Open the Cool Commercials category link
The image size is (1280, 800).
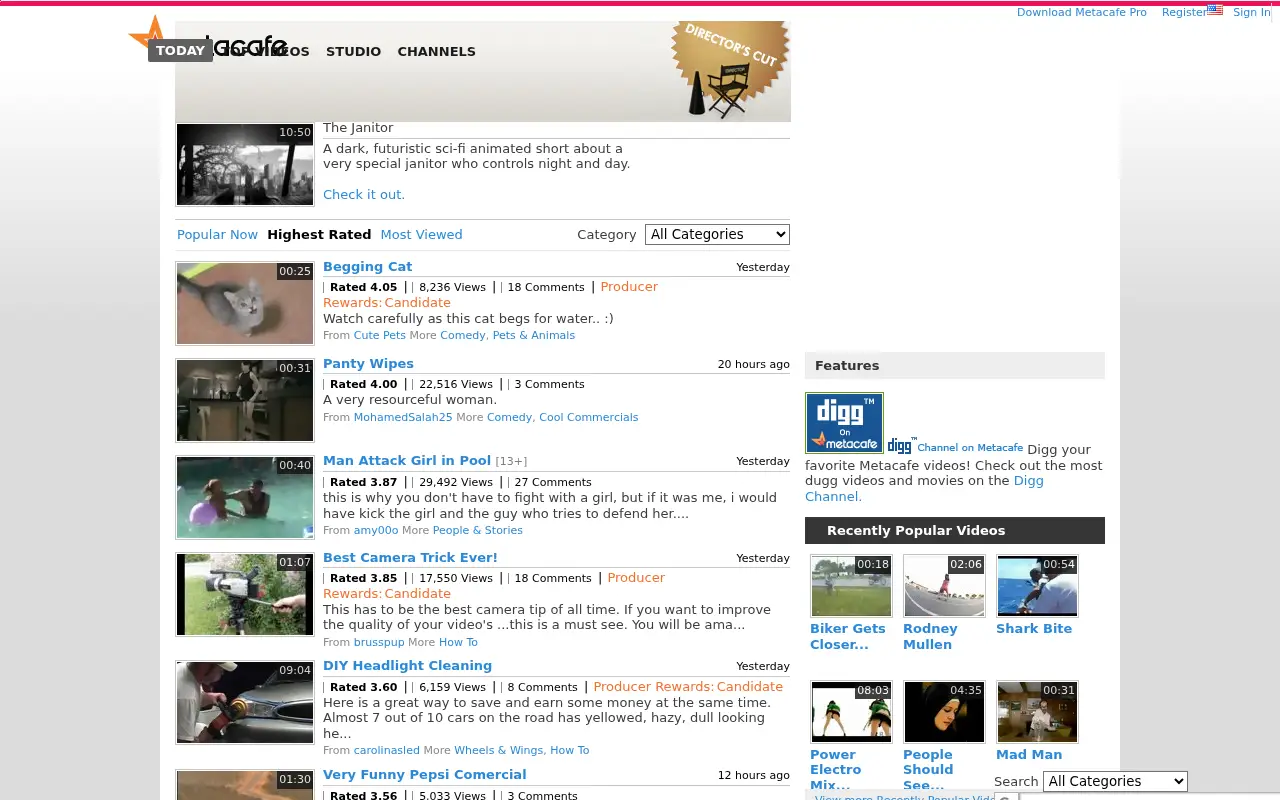(588, 417)
